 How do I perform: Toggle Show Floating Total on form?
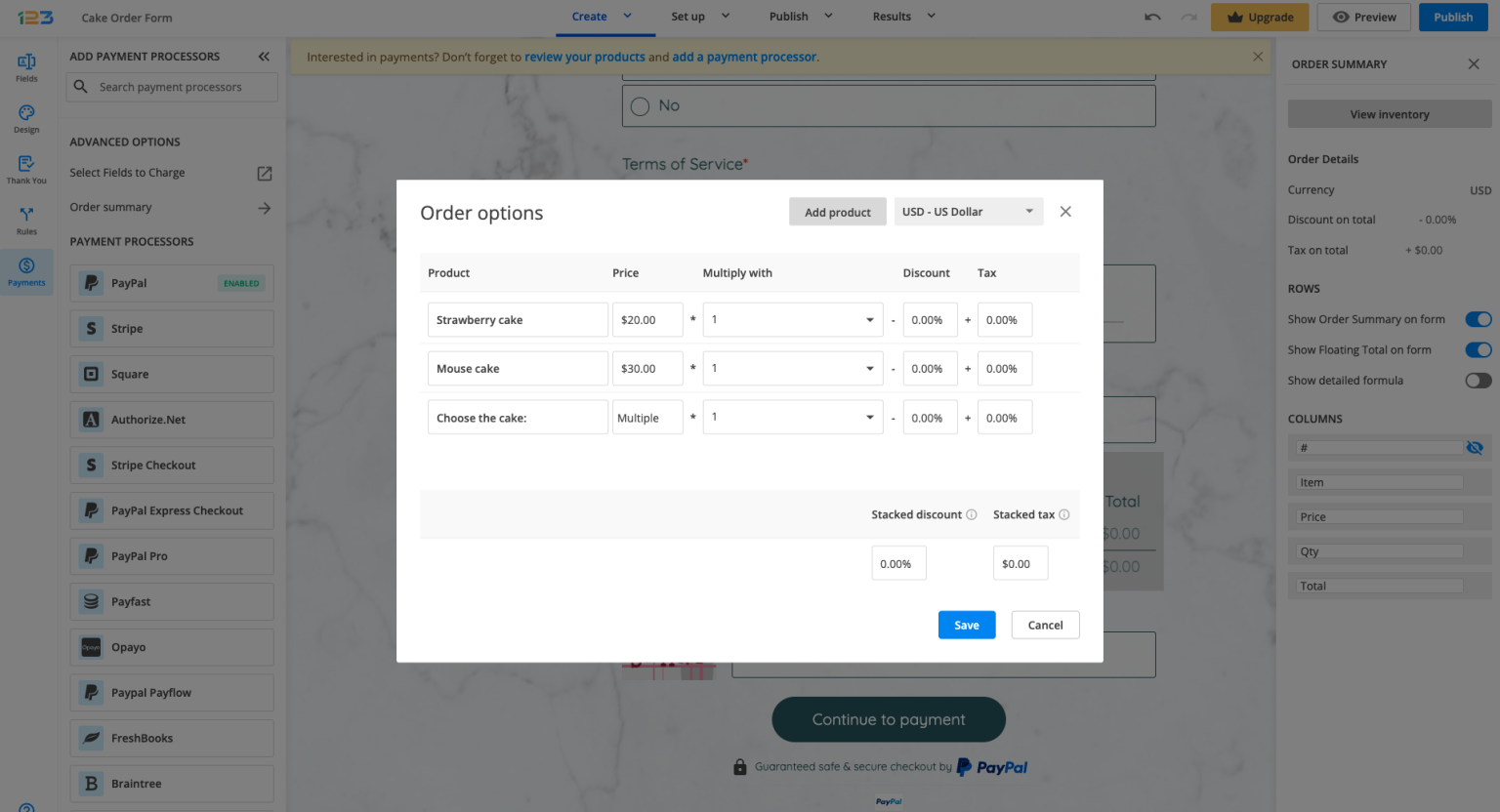click(1479, 349)
